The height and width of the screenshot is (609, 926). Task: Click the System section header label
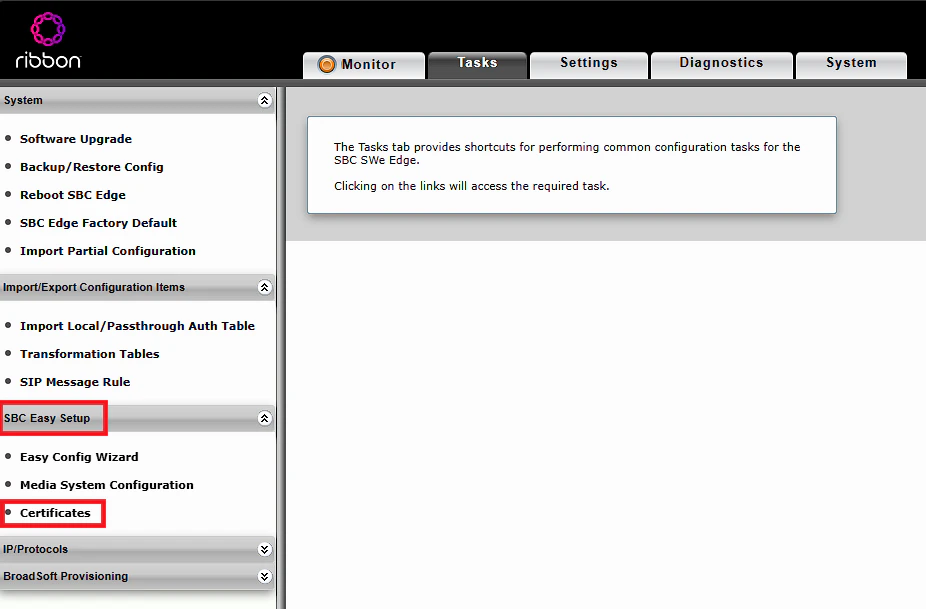(23, 100)
